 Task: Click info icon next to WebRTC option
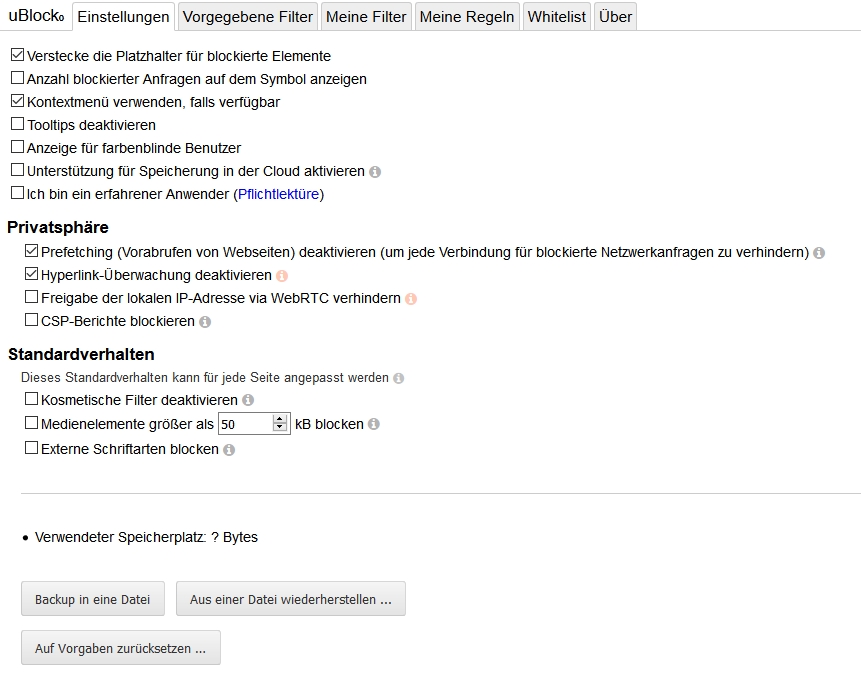[411, 299]
